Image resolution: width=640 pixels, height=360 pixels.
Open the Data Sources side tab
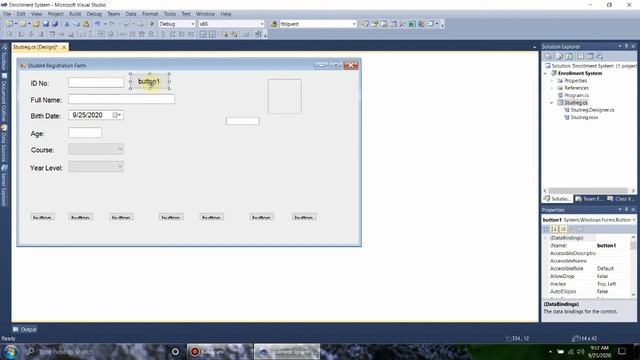point(4,144)
